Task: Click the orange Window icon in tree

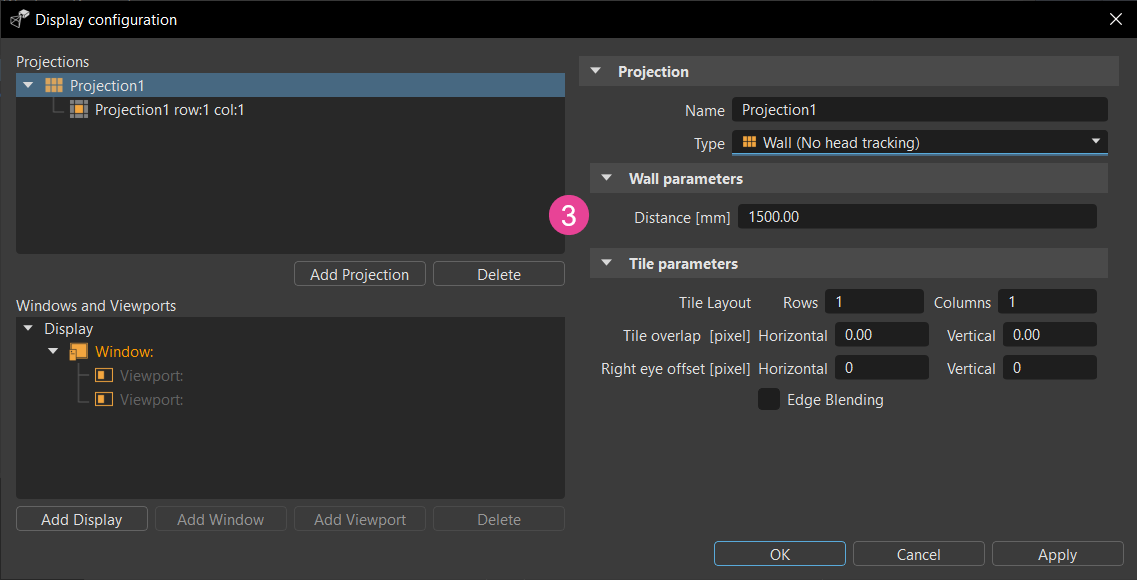Action: 79,352
